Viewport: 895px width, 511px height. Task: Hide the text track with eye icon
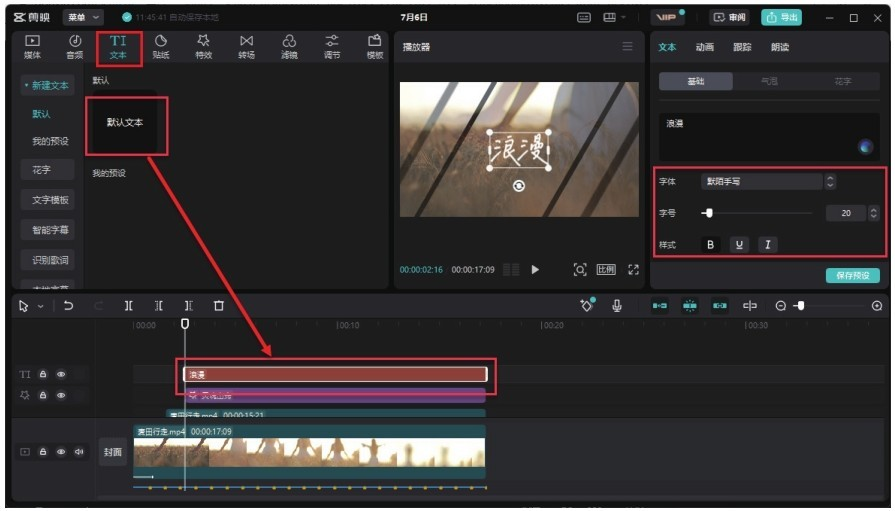61,375
